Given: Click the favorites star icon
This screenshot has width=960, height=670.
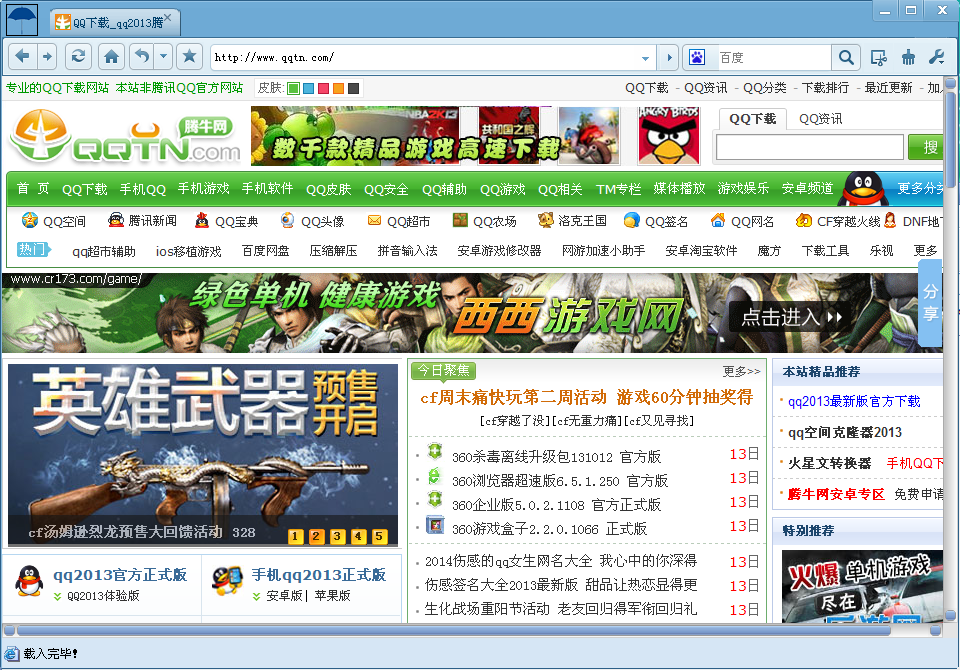Looking at the screenshot, I should (190, 57).
